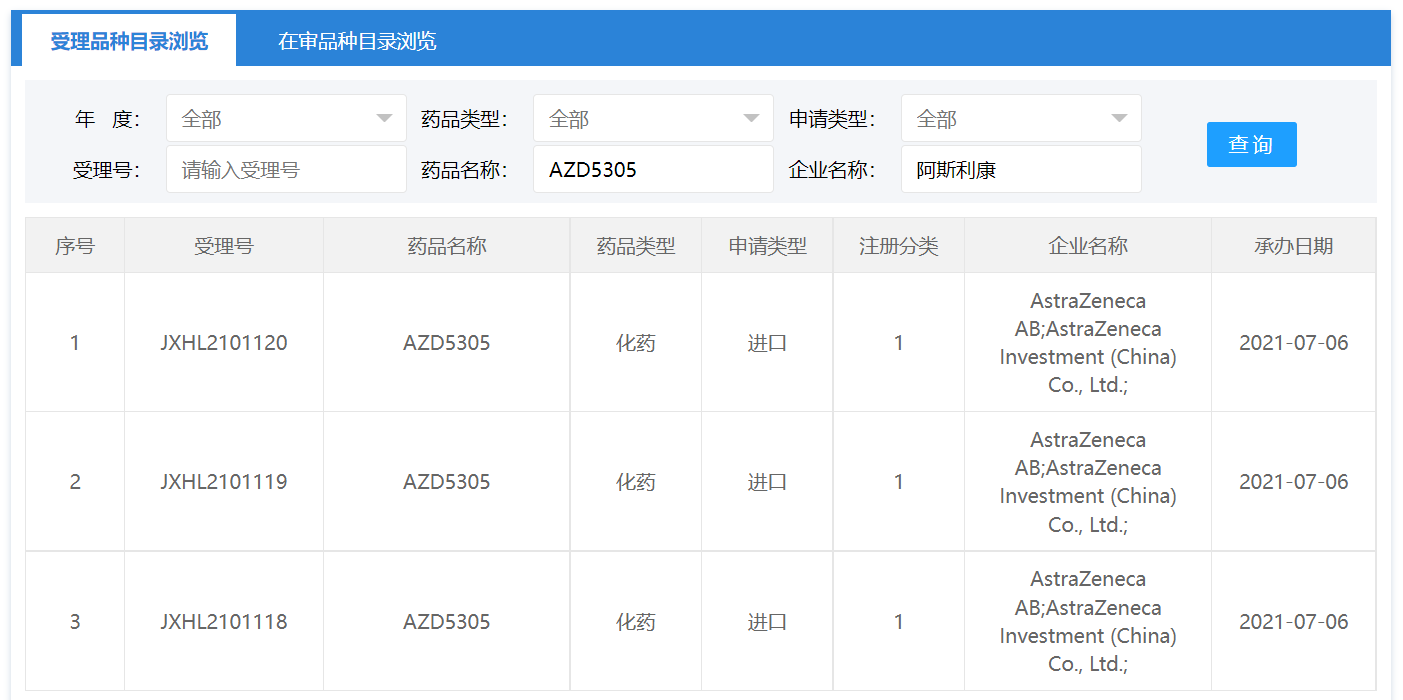This screenshot has width=1403, height=700.
Task: Select the 受理品种目录浏览 tab
Action: coord(129,41)
